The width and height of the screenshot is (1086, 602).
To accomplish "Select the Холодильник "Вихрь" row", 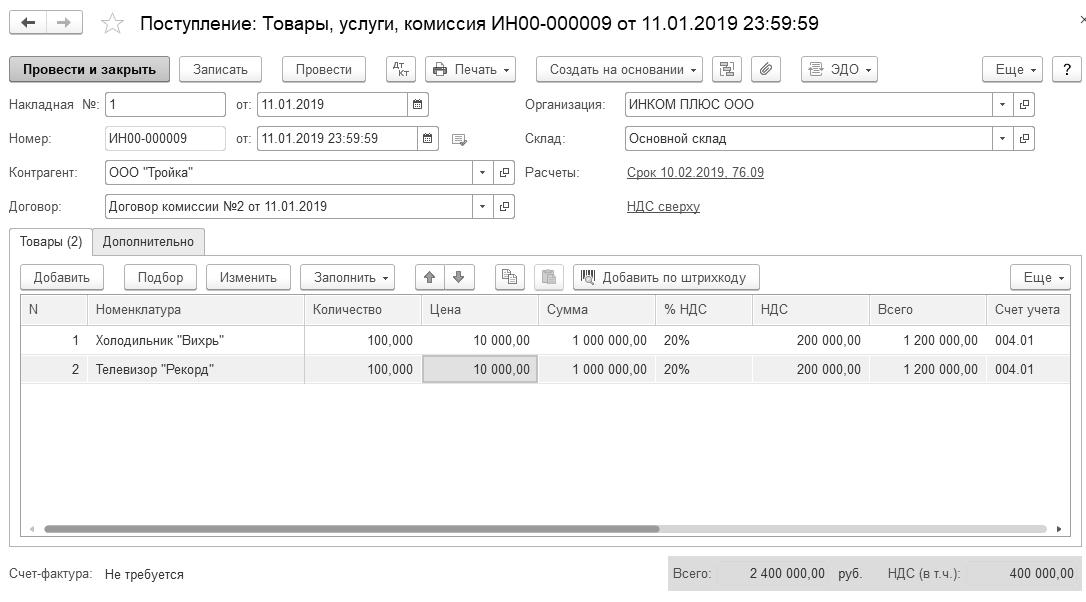I will [545, 340].
